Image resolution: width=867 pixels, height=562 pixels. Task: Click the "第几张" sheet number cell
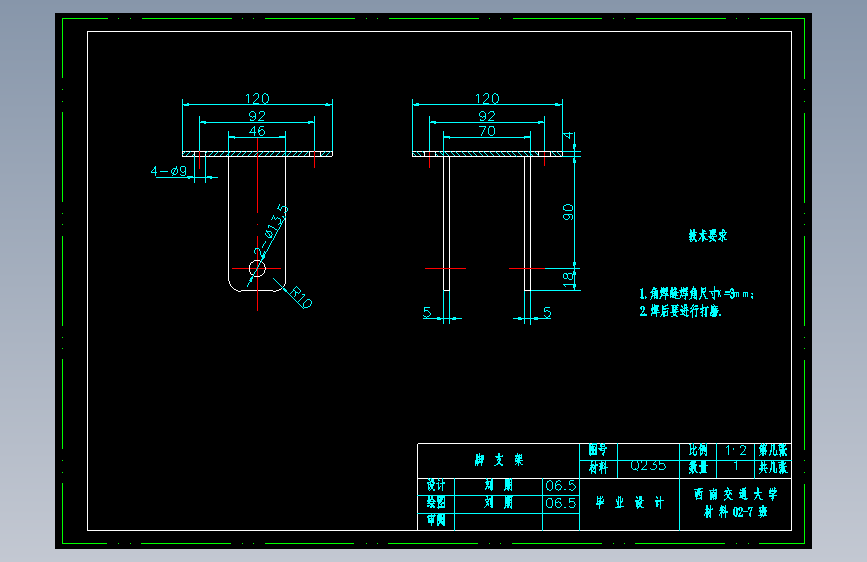[x=773, y=450]
